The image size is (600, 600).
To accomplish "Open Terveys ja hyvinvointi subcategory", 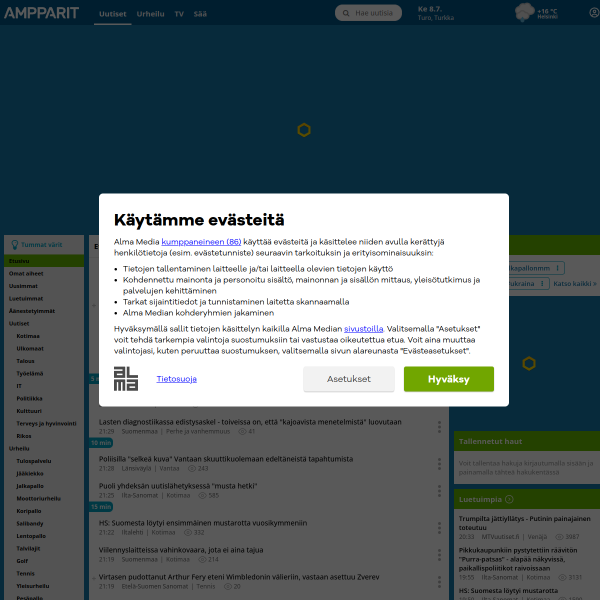I will coord(46,424).
